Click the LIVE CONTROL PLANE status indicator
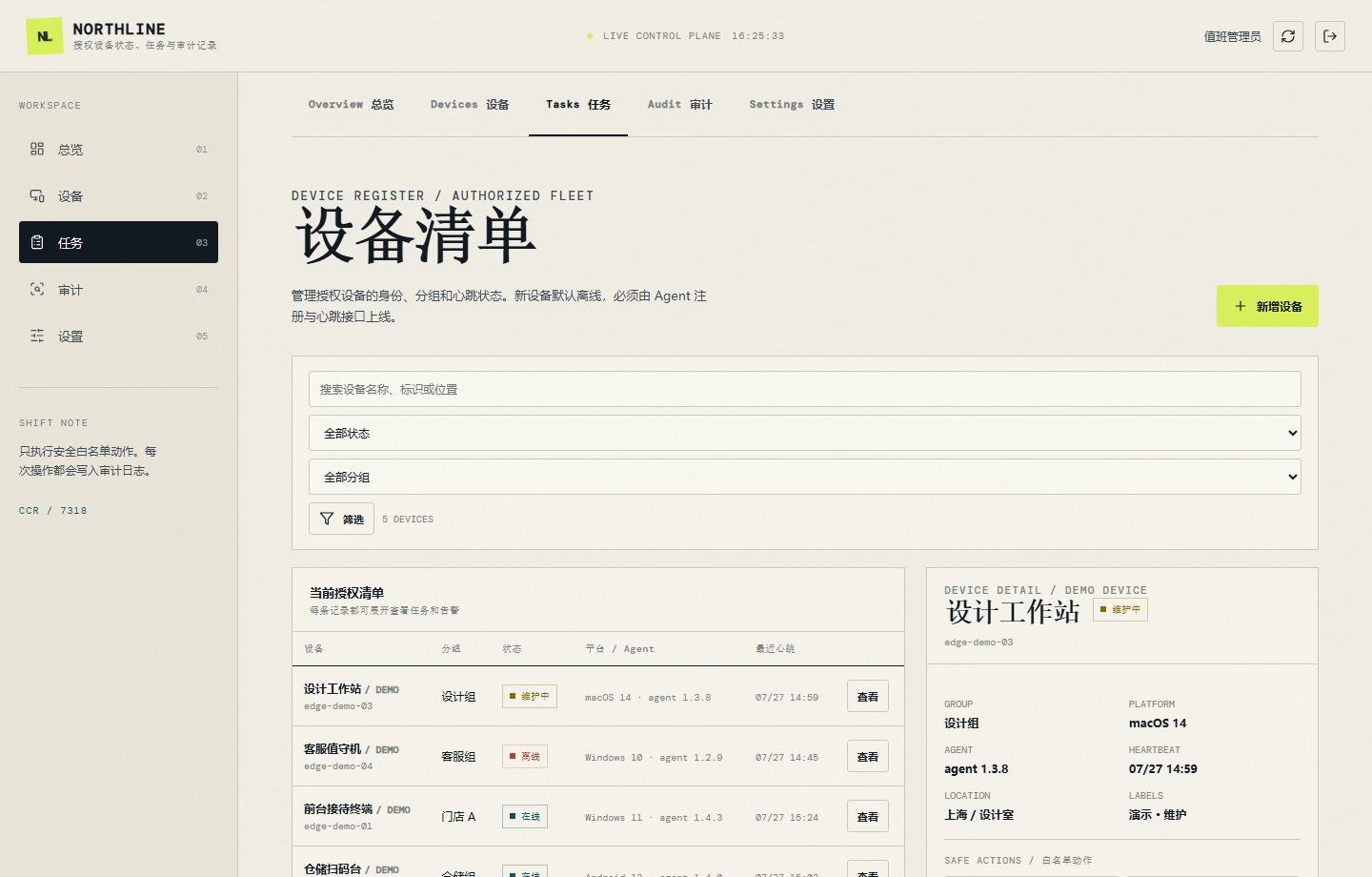The width and height of the screenshot is (1372, 877). (685, 36)
